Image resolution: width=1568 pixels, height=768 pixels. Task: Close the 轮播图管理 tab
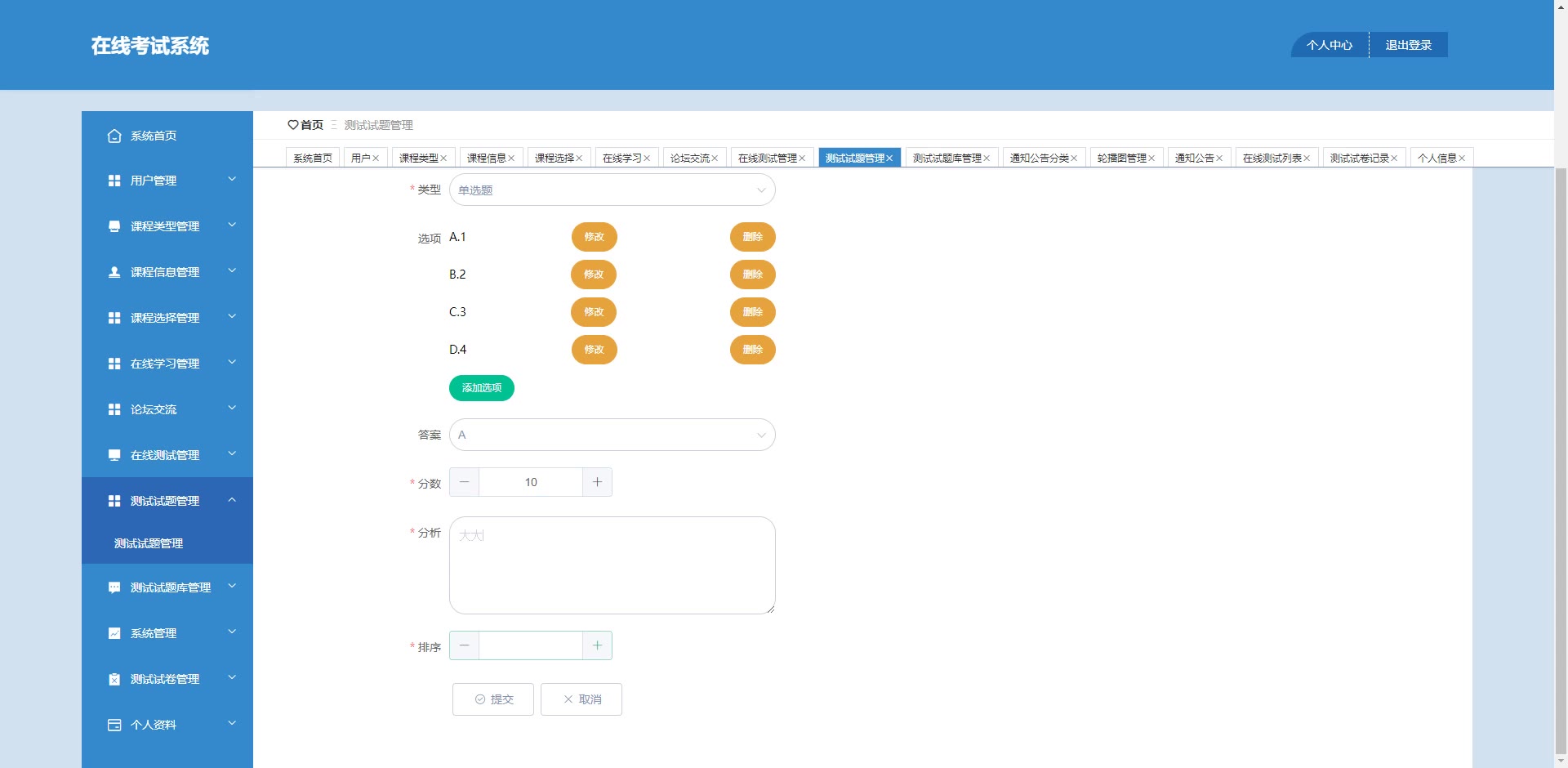(x=1151, y=159)
